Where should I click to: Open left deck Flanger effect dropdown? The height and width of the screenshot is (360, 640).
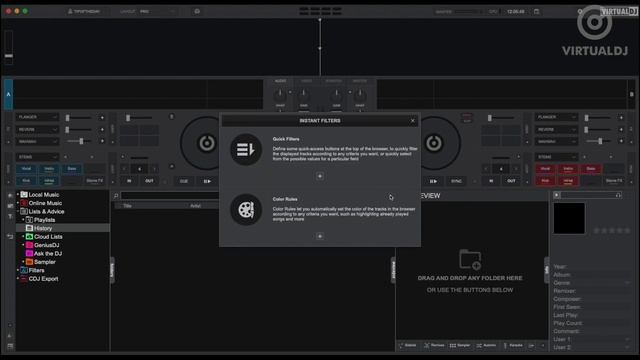[37, 117]
